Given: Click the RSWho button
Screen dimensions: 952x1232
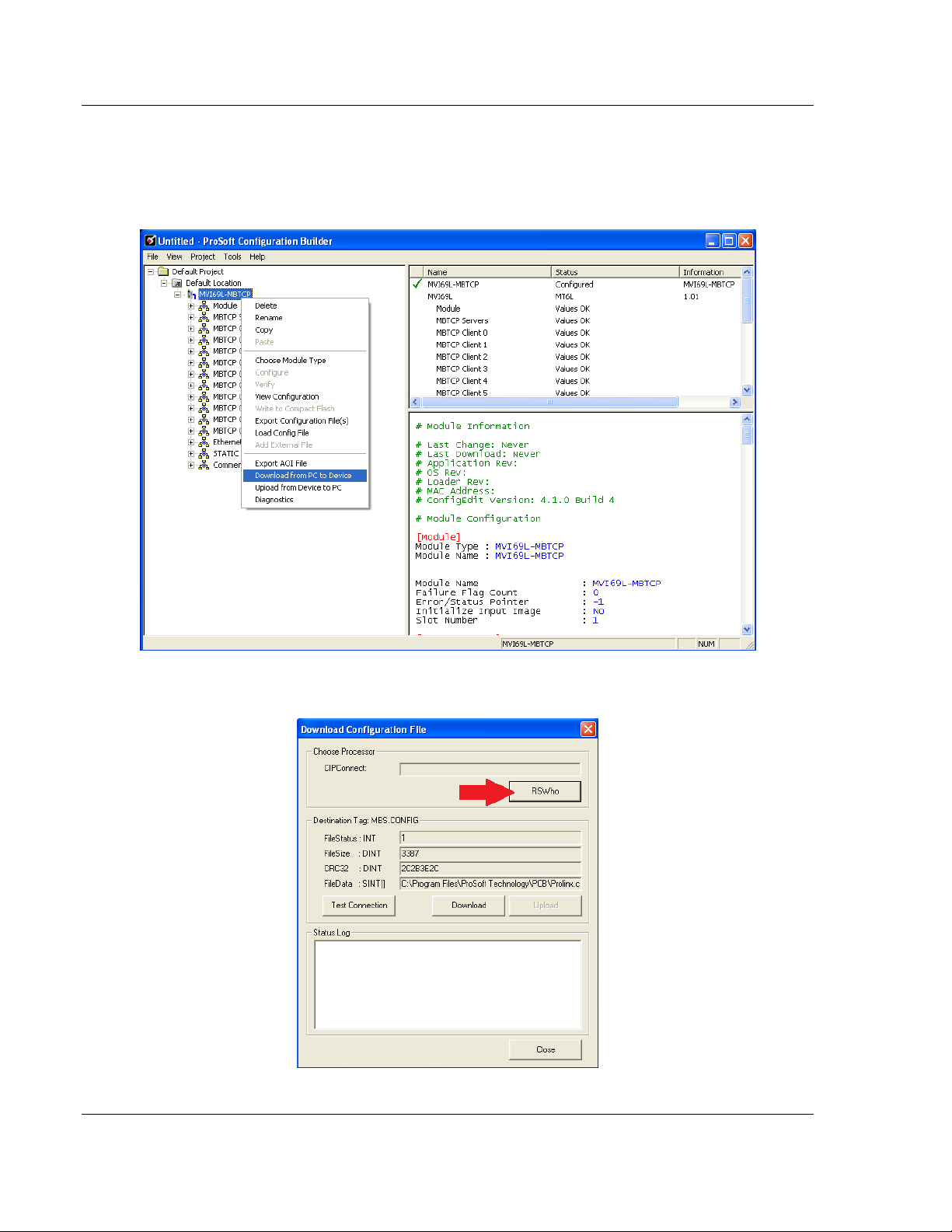Looking at the screenshot, I should (545, 791).
